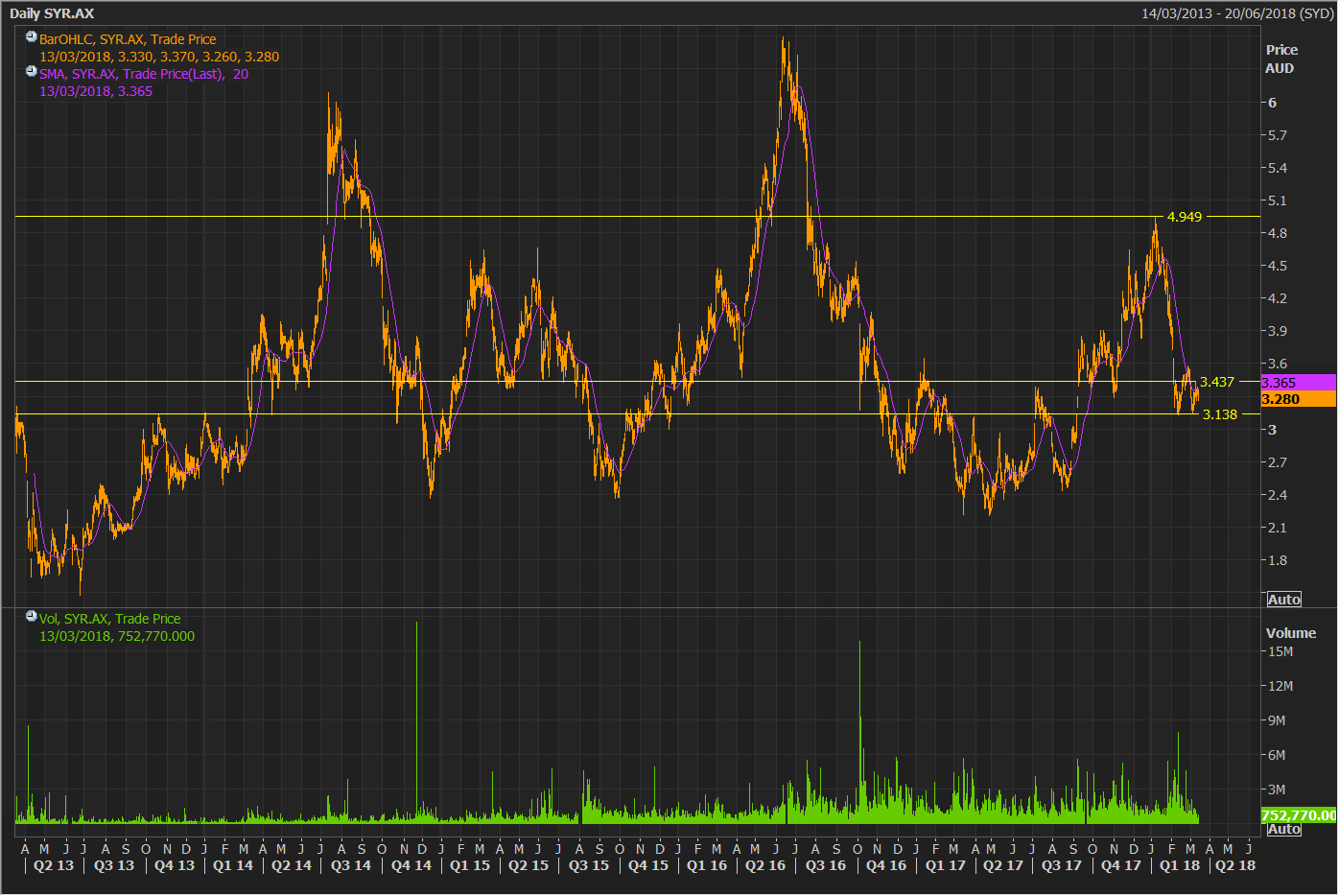This screenshot has width=1339, height=896.
Task: Click the 1.8 tick on price axis
Action: click(x=1278, y=560)
